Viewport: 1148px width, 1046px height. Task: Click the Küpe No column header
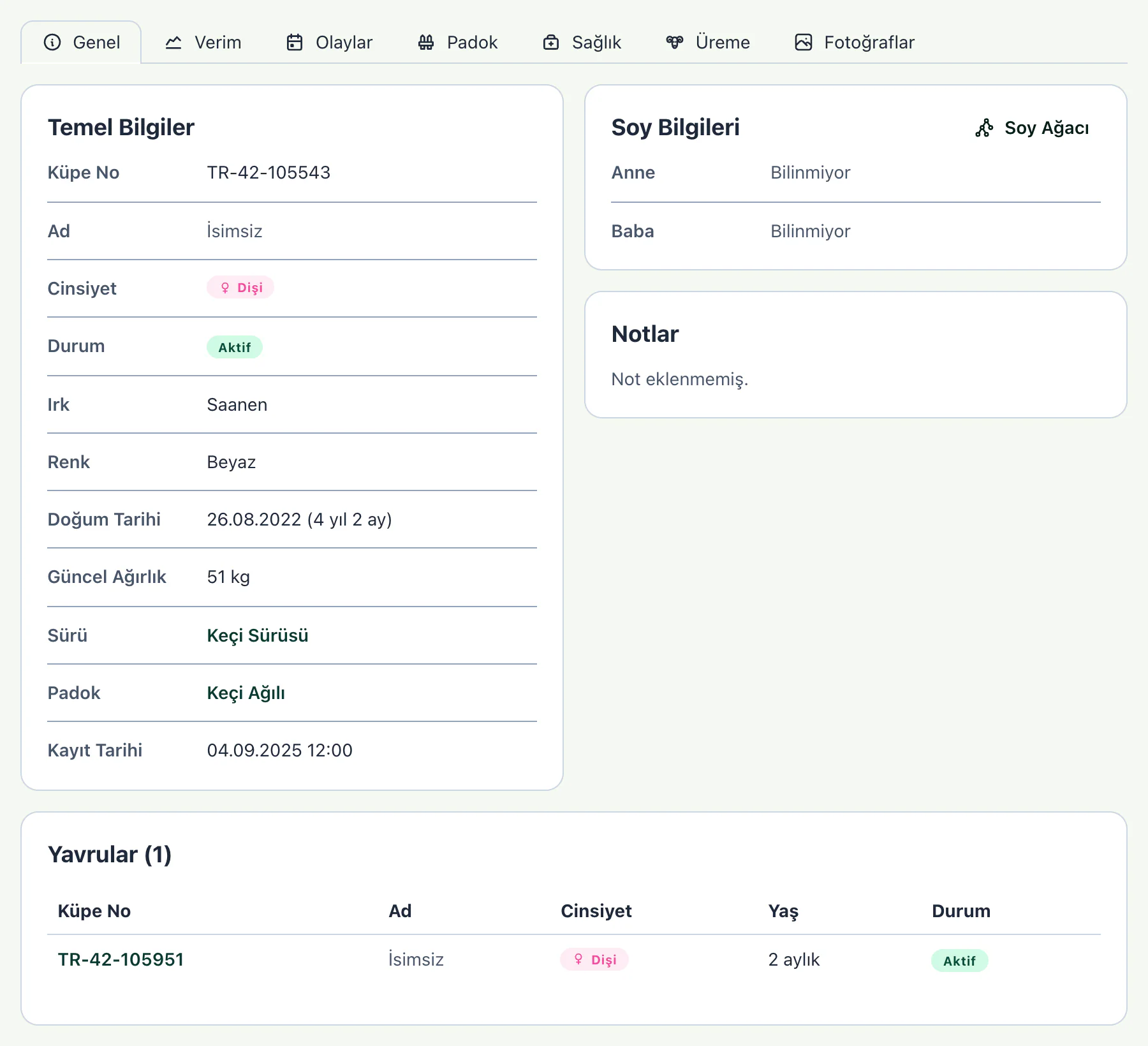tap(94, 911)
